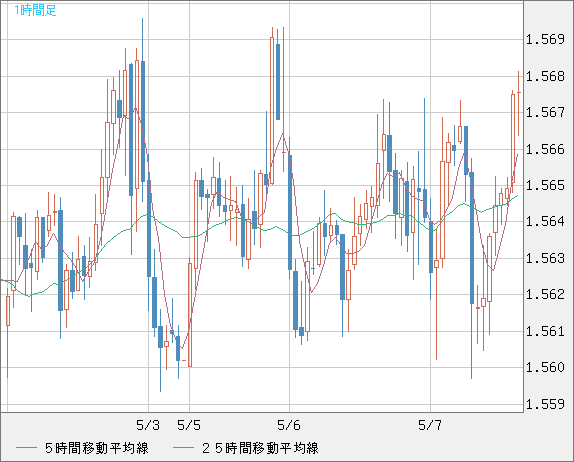This screenshot has width=574, height=462.
Task: Click the purple 5-hour average legend line
Action: 26,448
